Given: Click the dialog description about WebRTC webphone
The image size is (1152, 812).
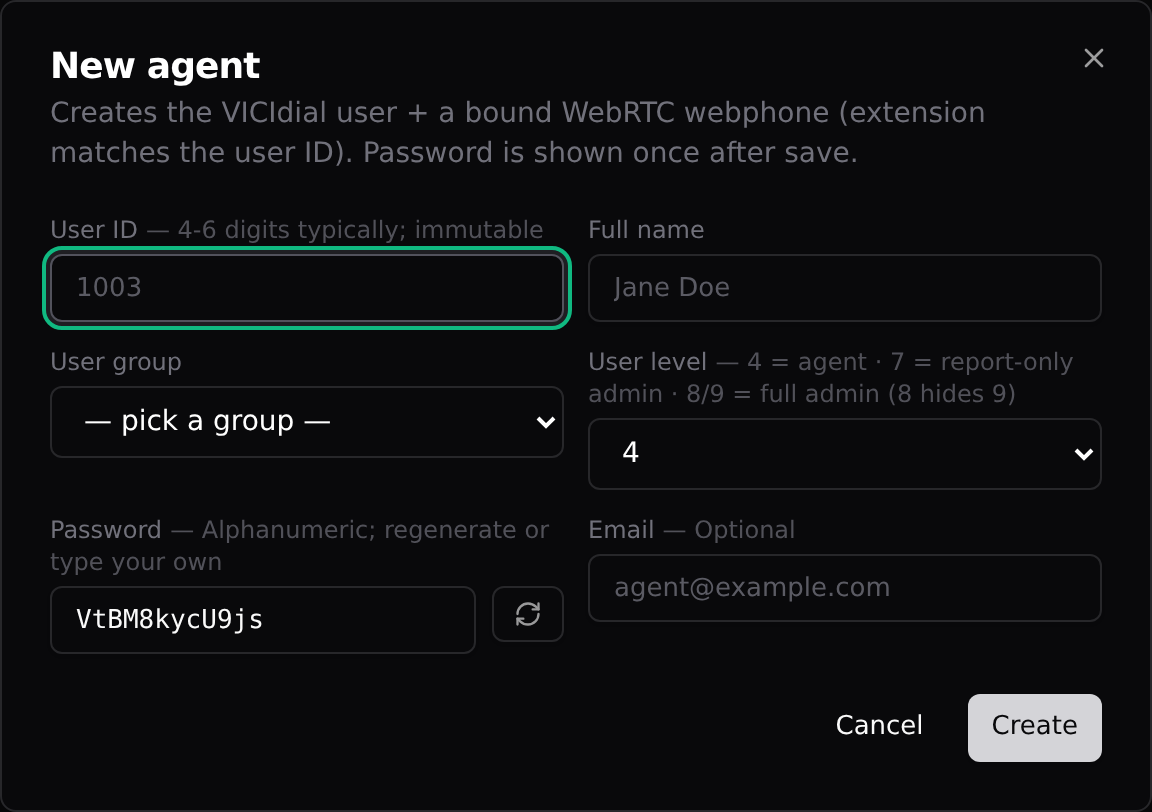Looking at the screenshot, I should tap(518, 132).
